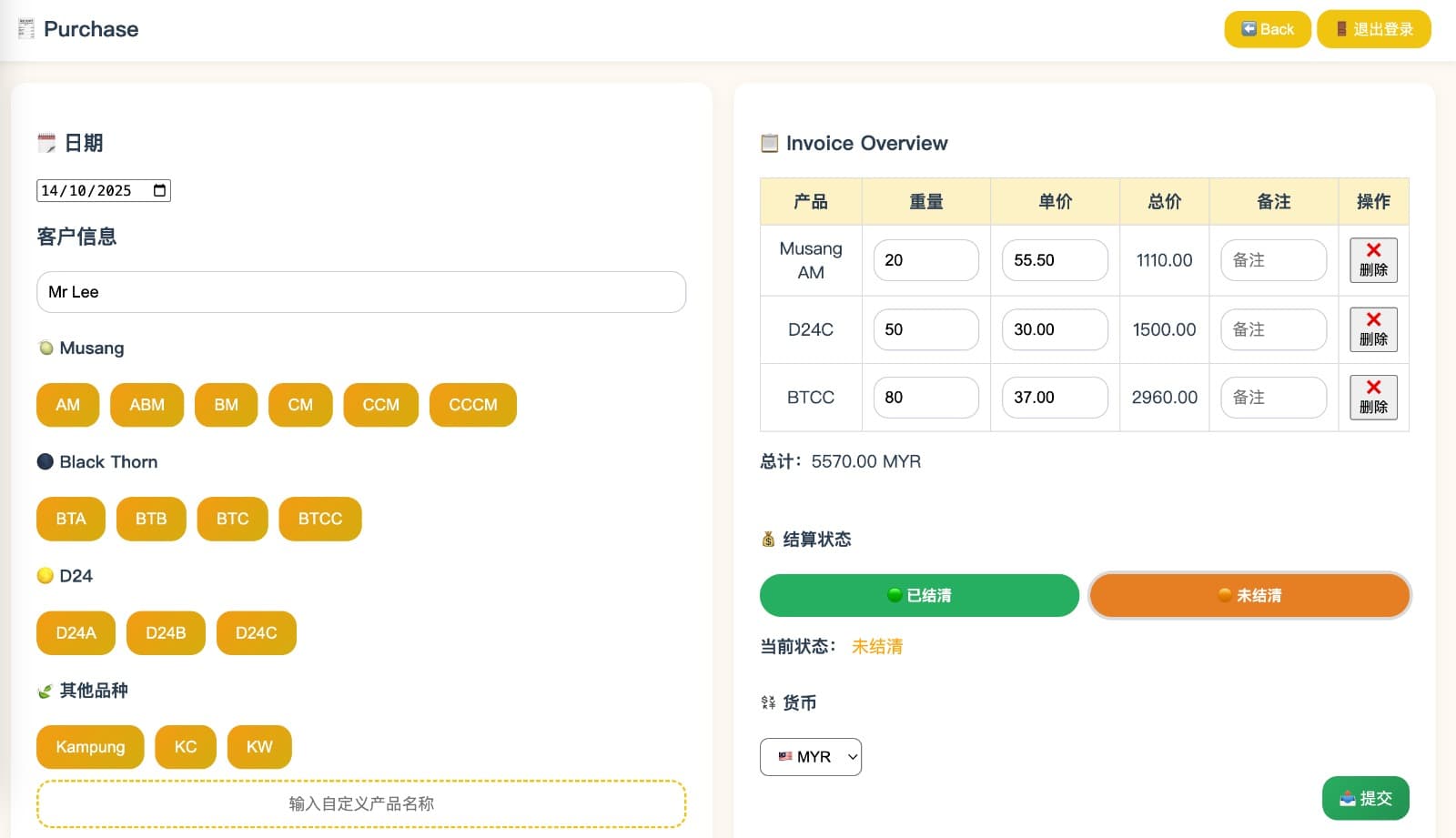This screenshot has width=1456, height=838.
Task: Select the Kampung product button
Action: click(89, 746)
